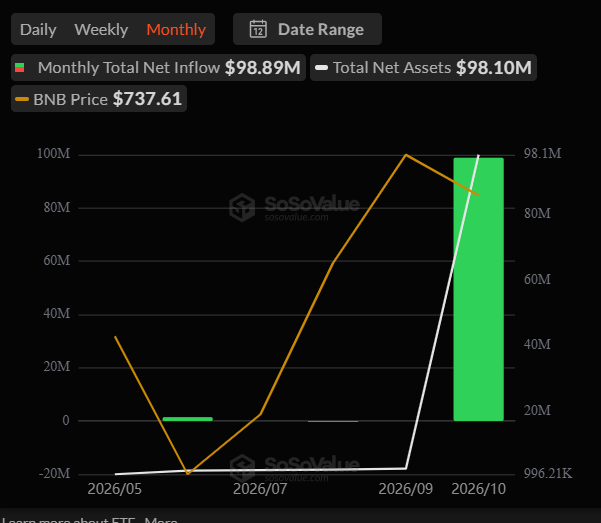Click the 98.1M right axis label

pos(542,153)
